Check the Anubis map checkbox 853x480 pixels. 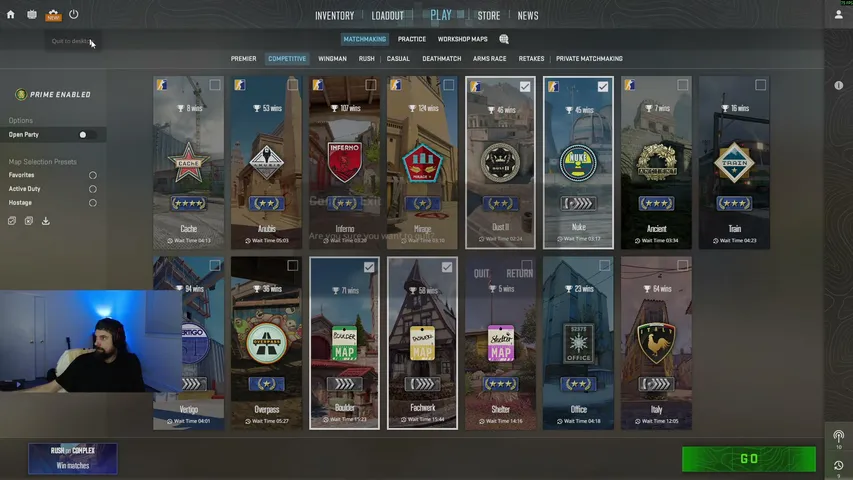click(x=293, y=85)
